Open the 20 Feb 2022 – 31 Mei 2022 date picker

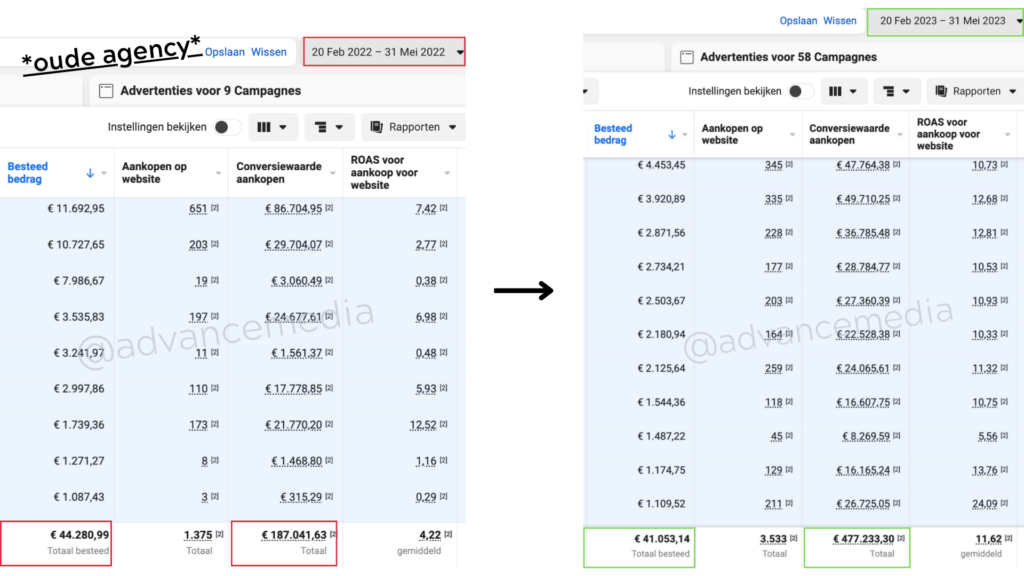tap(385, 52)
